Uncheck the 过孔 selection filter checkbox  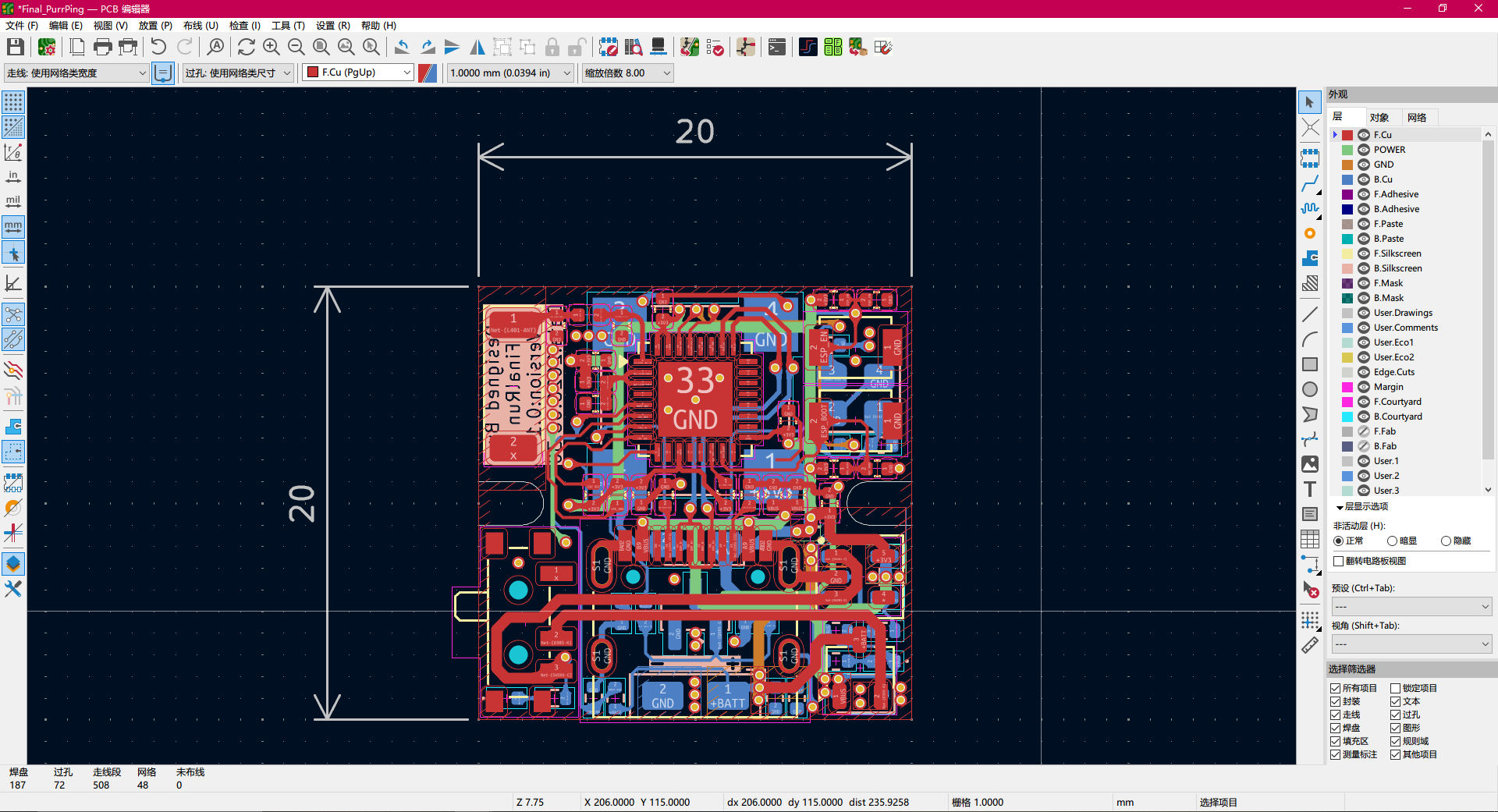click(x=1395, y=714)
